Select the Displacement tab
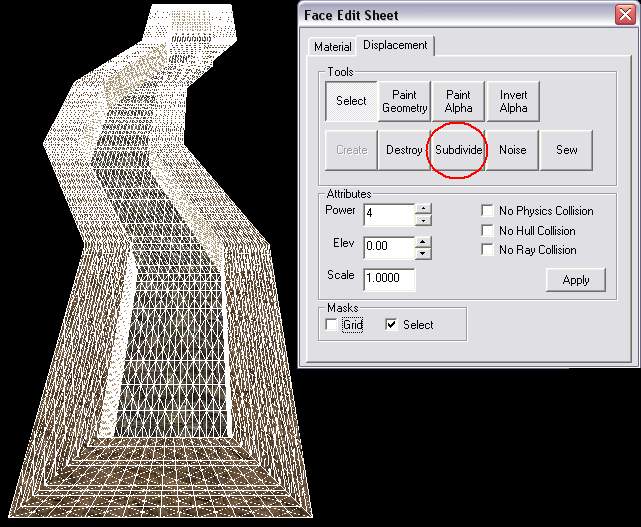The height and width of the screenshot is (527, 641). click(x=395, y=45)
